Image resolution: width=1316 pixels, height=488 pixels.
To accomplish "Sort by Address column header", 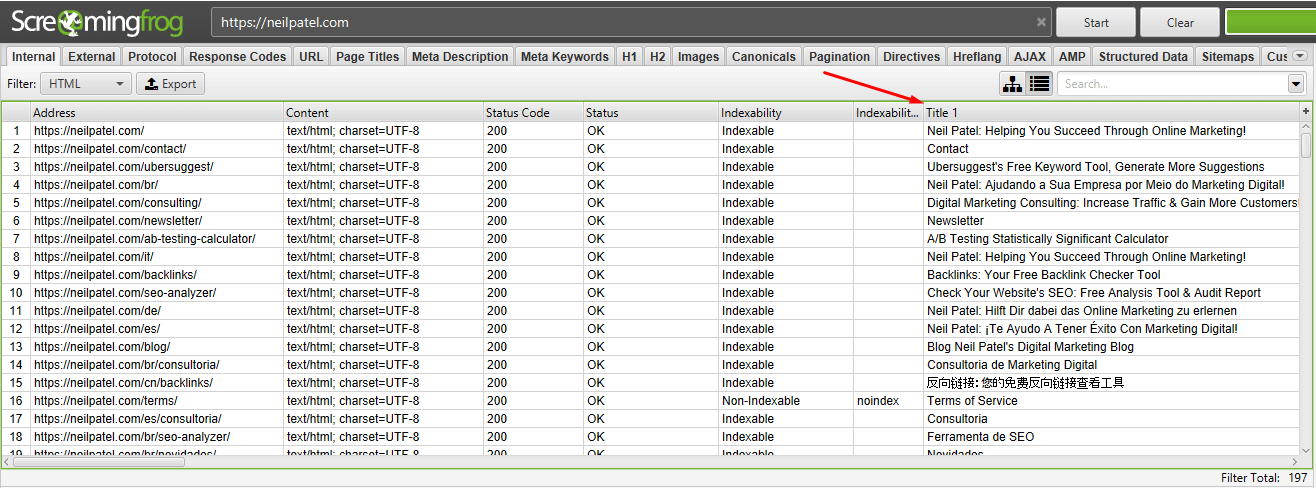I will (x=157, y=113).
